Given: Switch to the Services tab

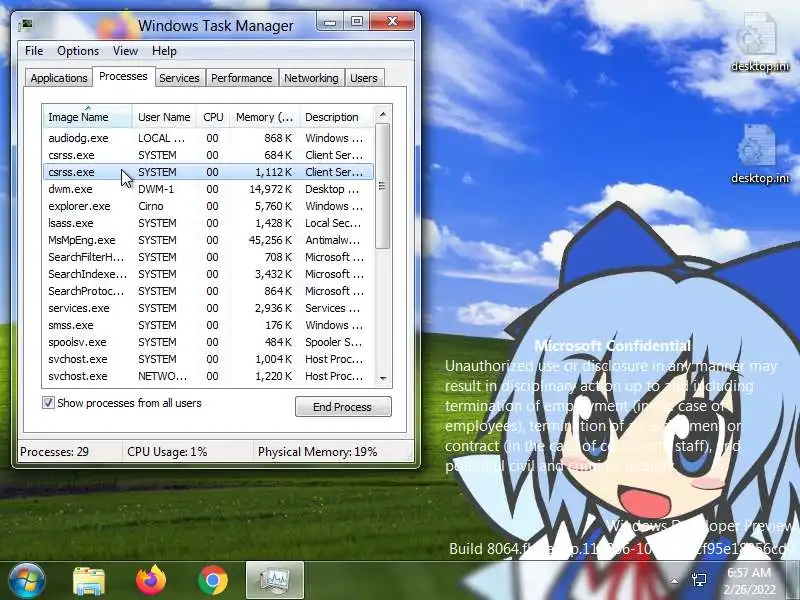Looking at the screenshot, I should pyautogui.click(x=179, y=78).
